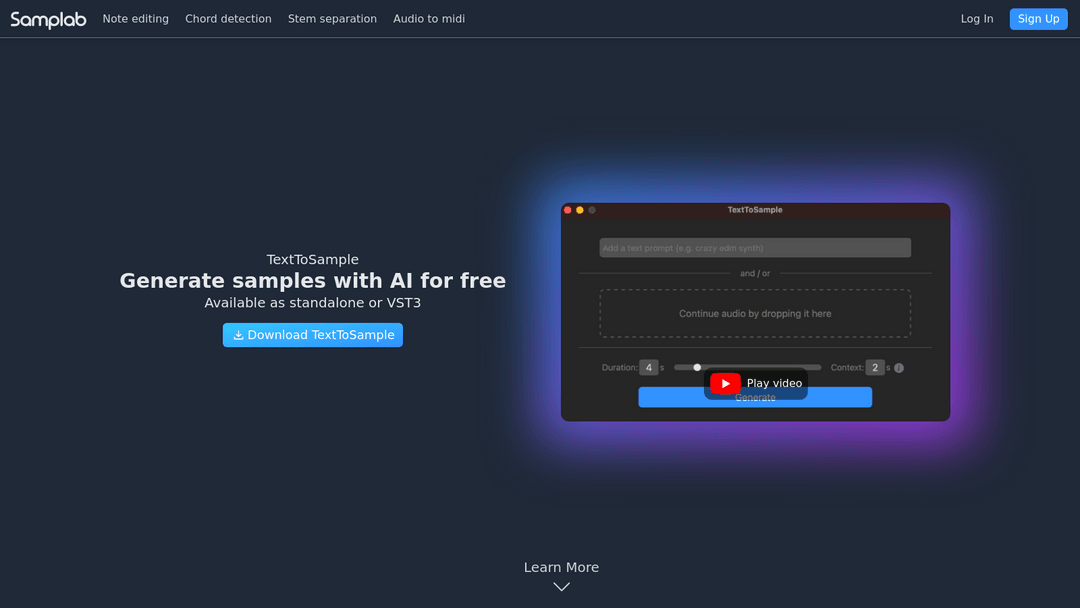Open the Samplab logo home link
This screenshot has width=1080, height=608.
tap(48, 19)
